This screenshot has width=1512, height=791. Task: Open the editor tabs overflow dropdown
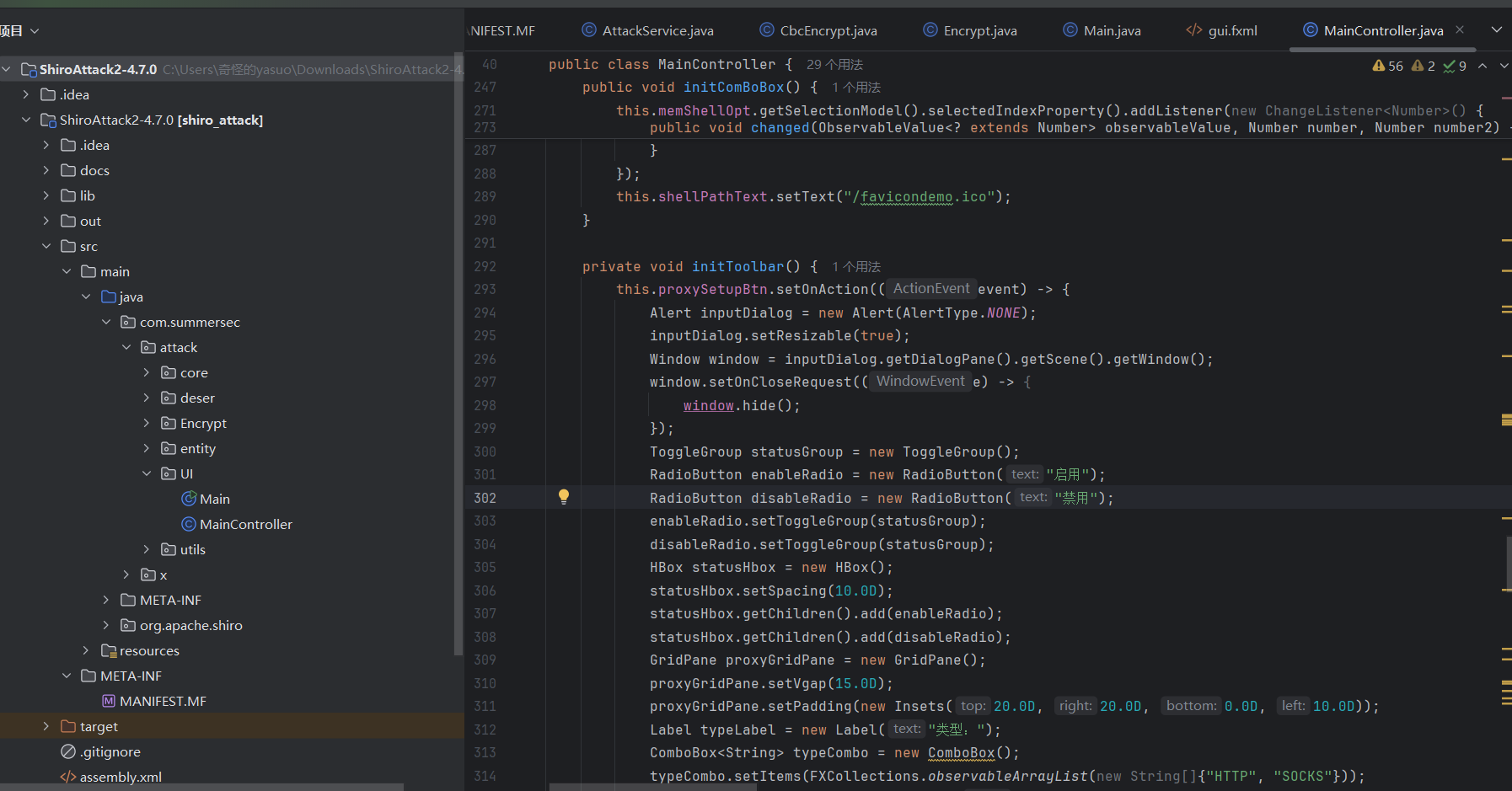pyautogui.click(x=1497, y=30)
